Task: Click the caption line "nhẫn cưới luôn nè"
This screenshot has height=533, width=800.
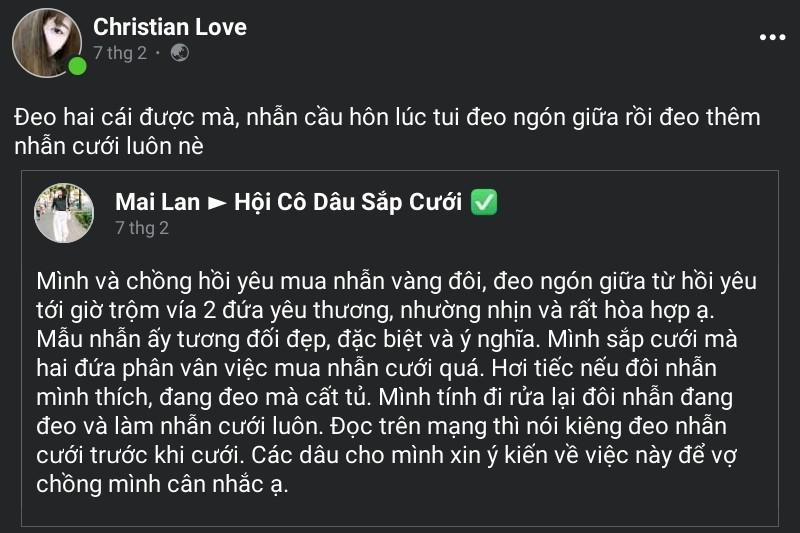Action: coord(109,146)
